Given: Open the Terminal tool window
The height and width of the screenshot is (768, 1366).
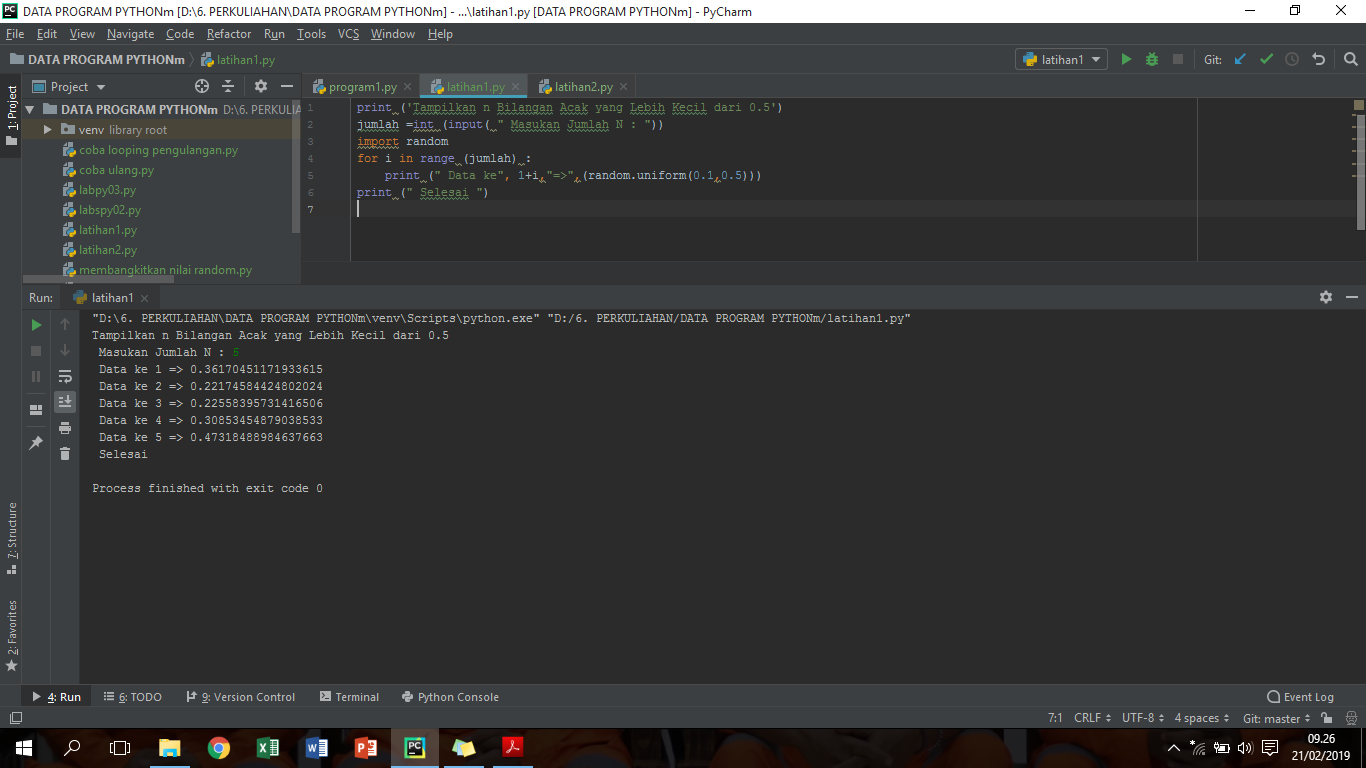Looking at the screenshot, I should point(349,697).
